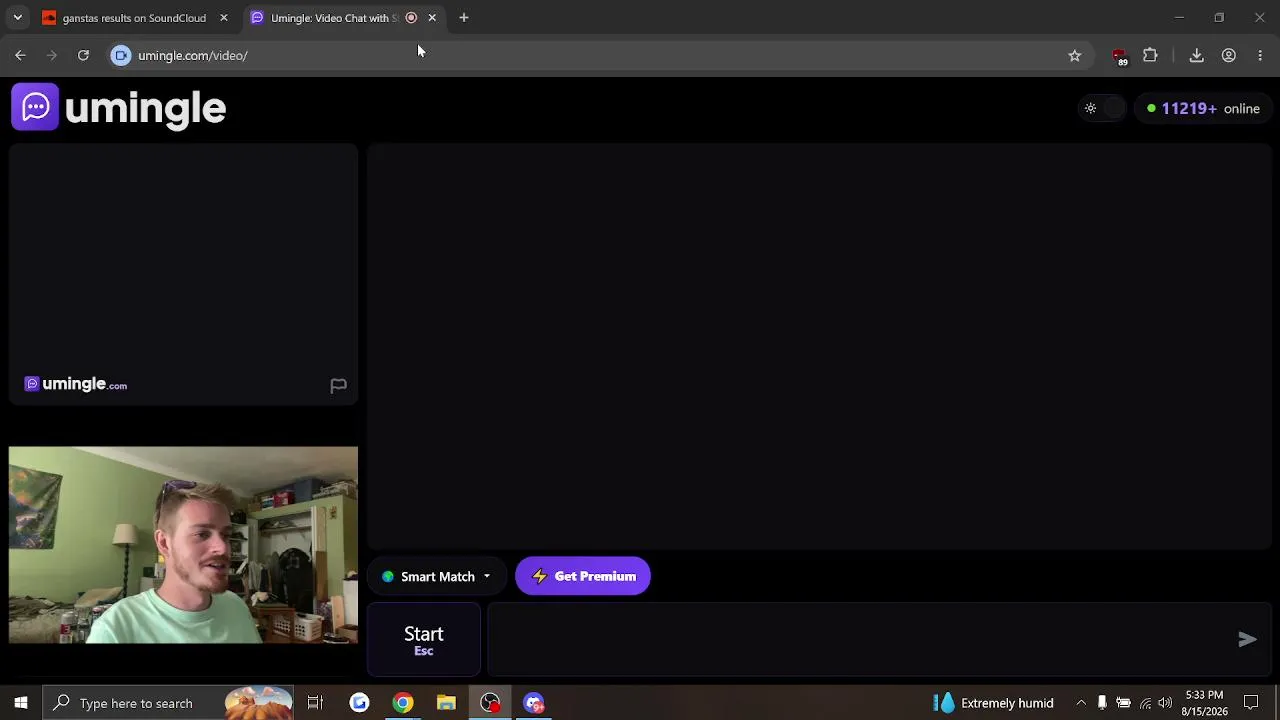Open the Chrome three-dot menu
The image size is (1280, 720).
pos(1260,56)
